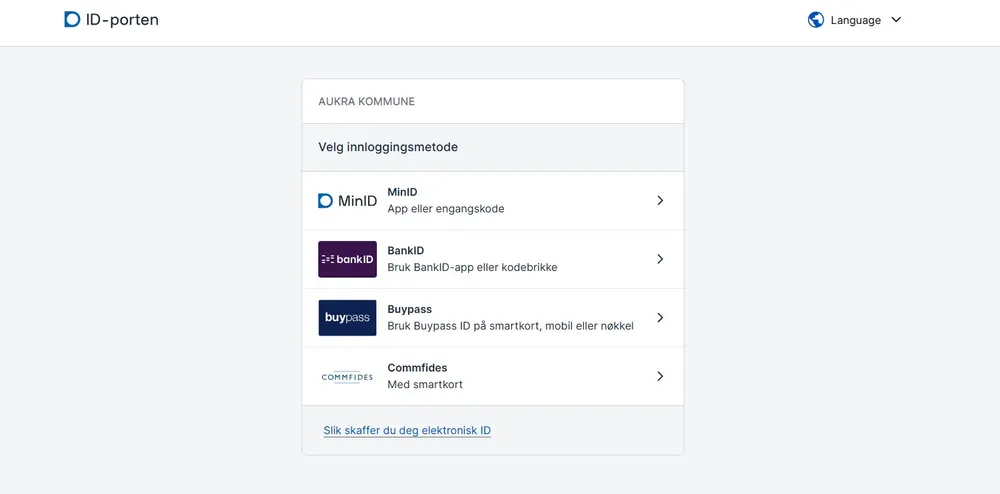Choose Commfides login method title
The image size is (1000, 494).
[x=417, y=368]
